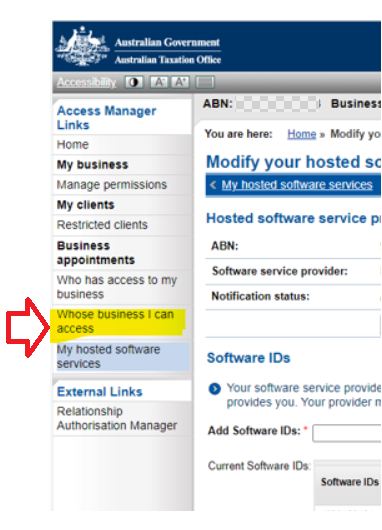This screenshot has height=530, width=382.
Task: Click the ABN label in provider details
Action: (225, 246)
